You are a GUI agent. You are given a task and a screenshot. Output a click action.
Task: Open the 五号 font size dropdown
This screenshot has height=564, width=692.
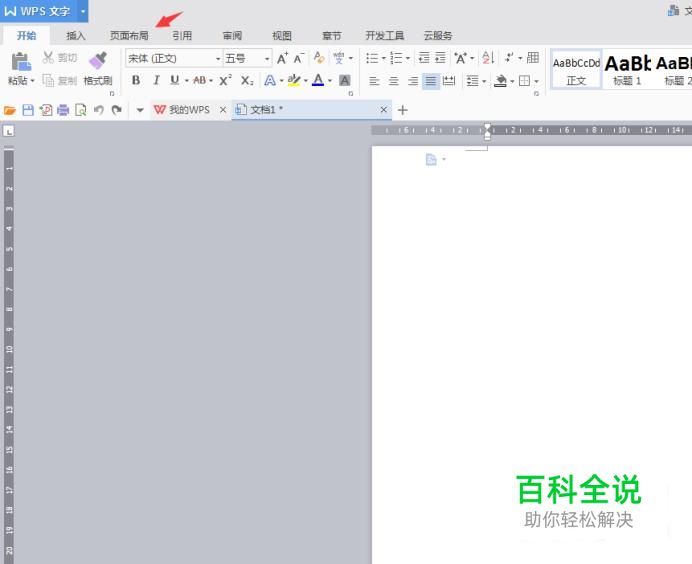pyautogui.click(x=267, y=58)
